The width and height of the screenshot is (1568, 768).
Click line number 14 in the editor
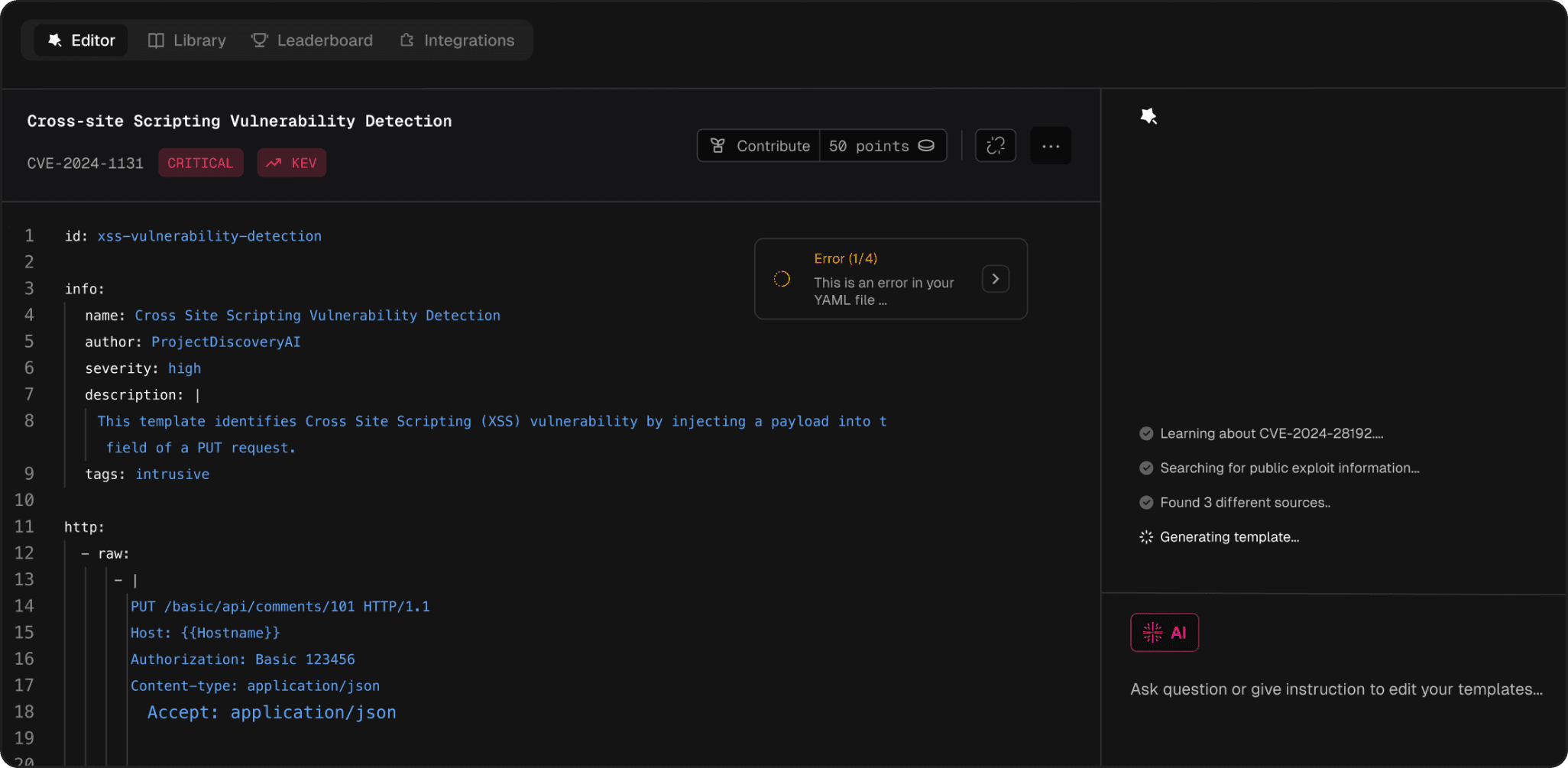click(25, 605)
